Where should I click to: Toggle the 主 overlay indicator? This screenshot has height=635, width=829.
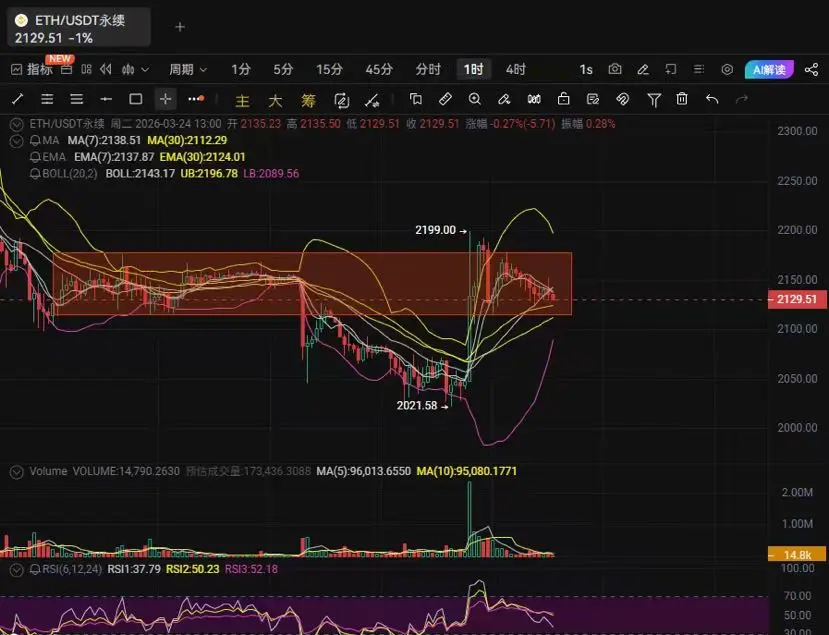(242, 100)
